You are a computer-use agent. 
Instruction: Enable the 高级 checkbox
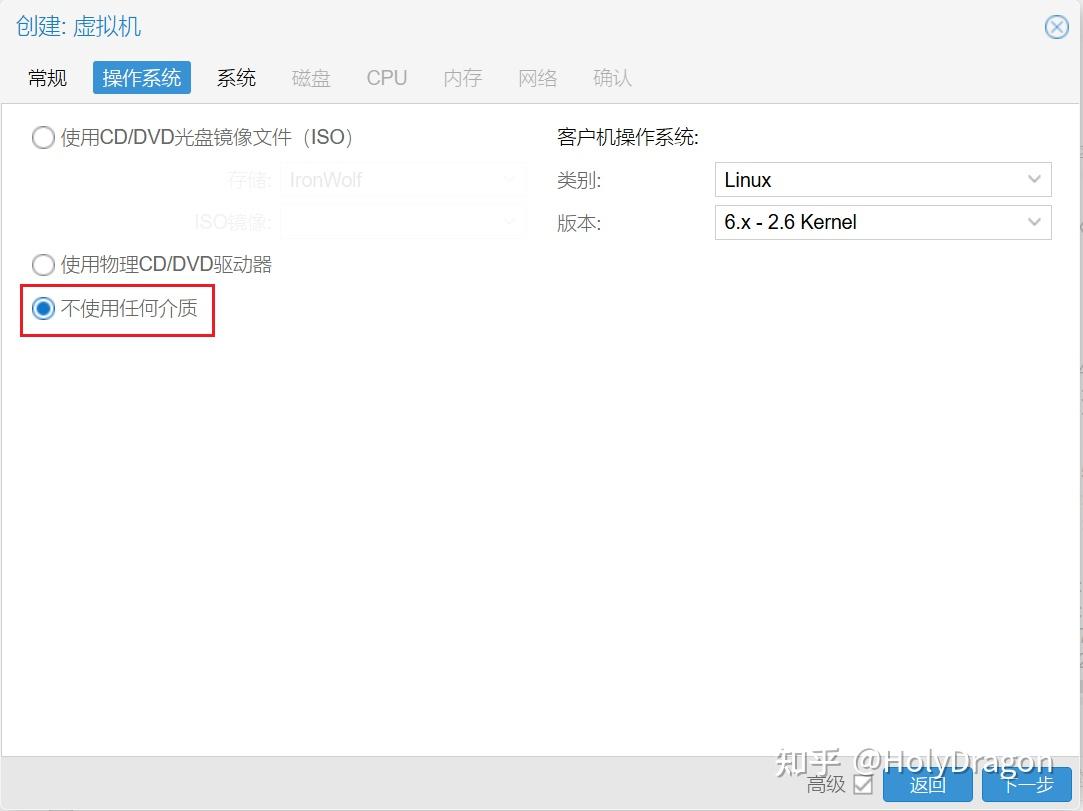862,785
